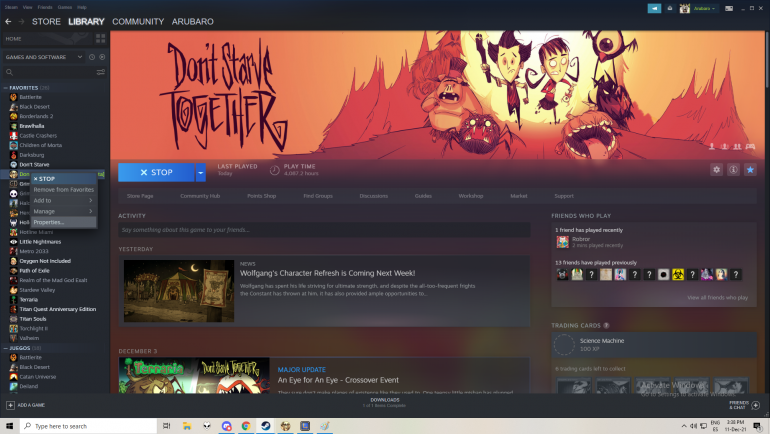Open the Community Hub link

200,196
